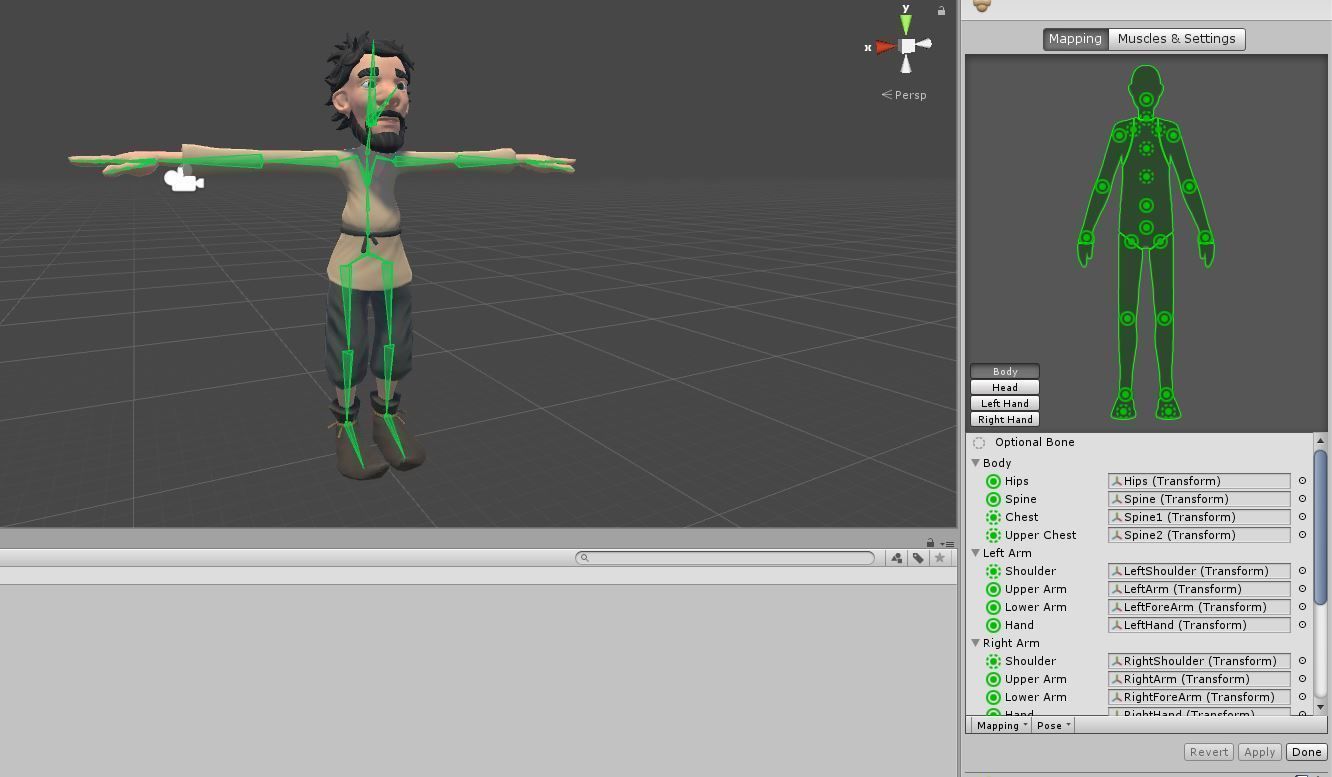The height and width of the screenshot is (777, 1332).
Task: Select the knee circle on diagram's right leg
Action: coord(1165,318)
